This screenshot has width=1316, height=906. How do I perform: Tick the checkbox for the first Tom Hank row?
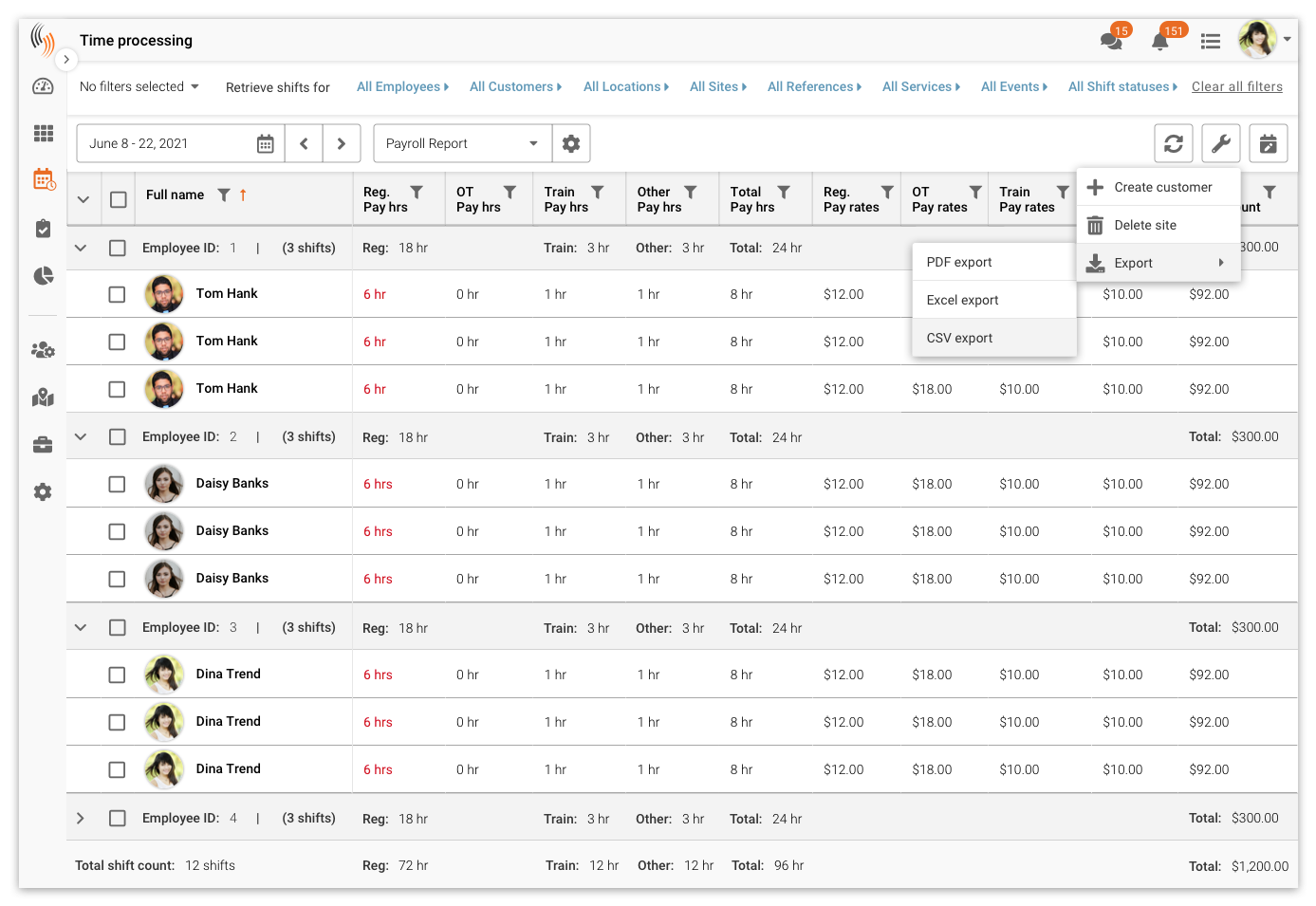(x=117, y=294)
